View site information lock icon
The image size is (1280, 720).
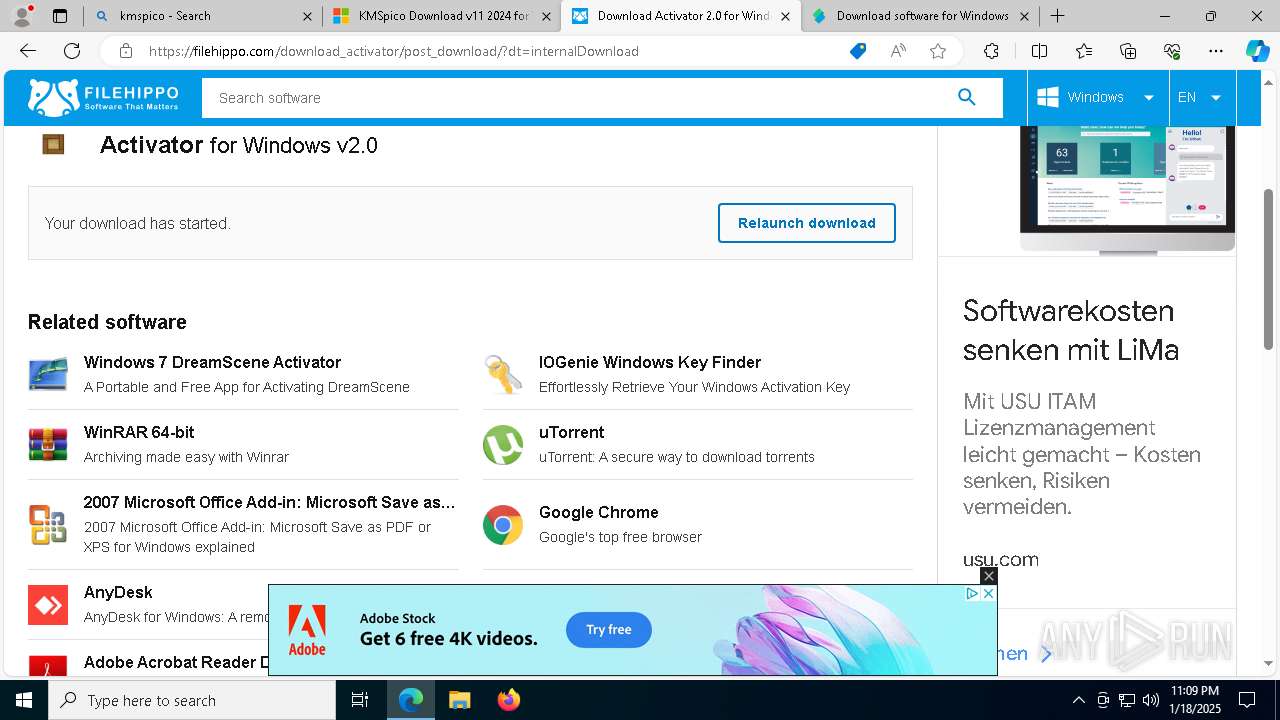click(125, 51)
